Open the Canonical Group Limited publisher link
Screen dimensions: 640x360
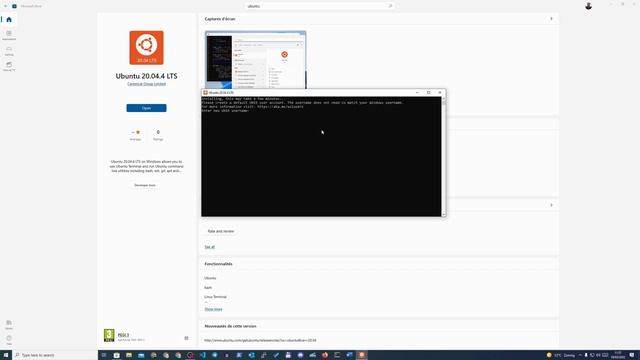[147, 84]
